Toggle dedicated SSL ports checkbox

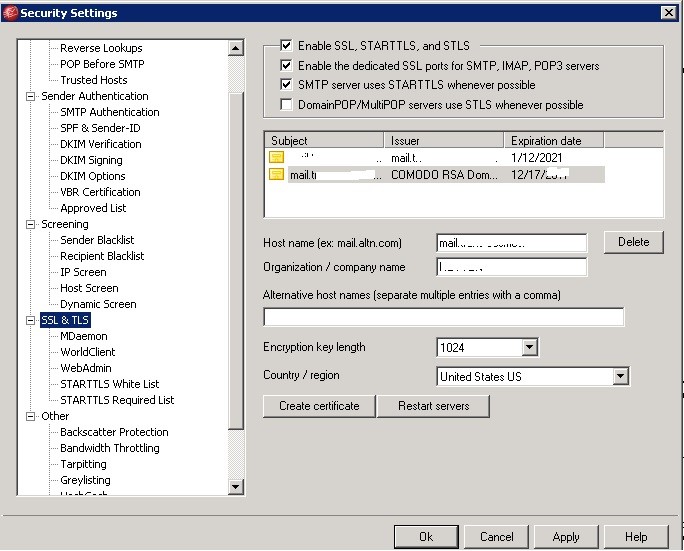(x=287, y=66)
